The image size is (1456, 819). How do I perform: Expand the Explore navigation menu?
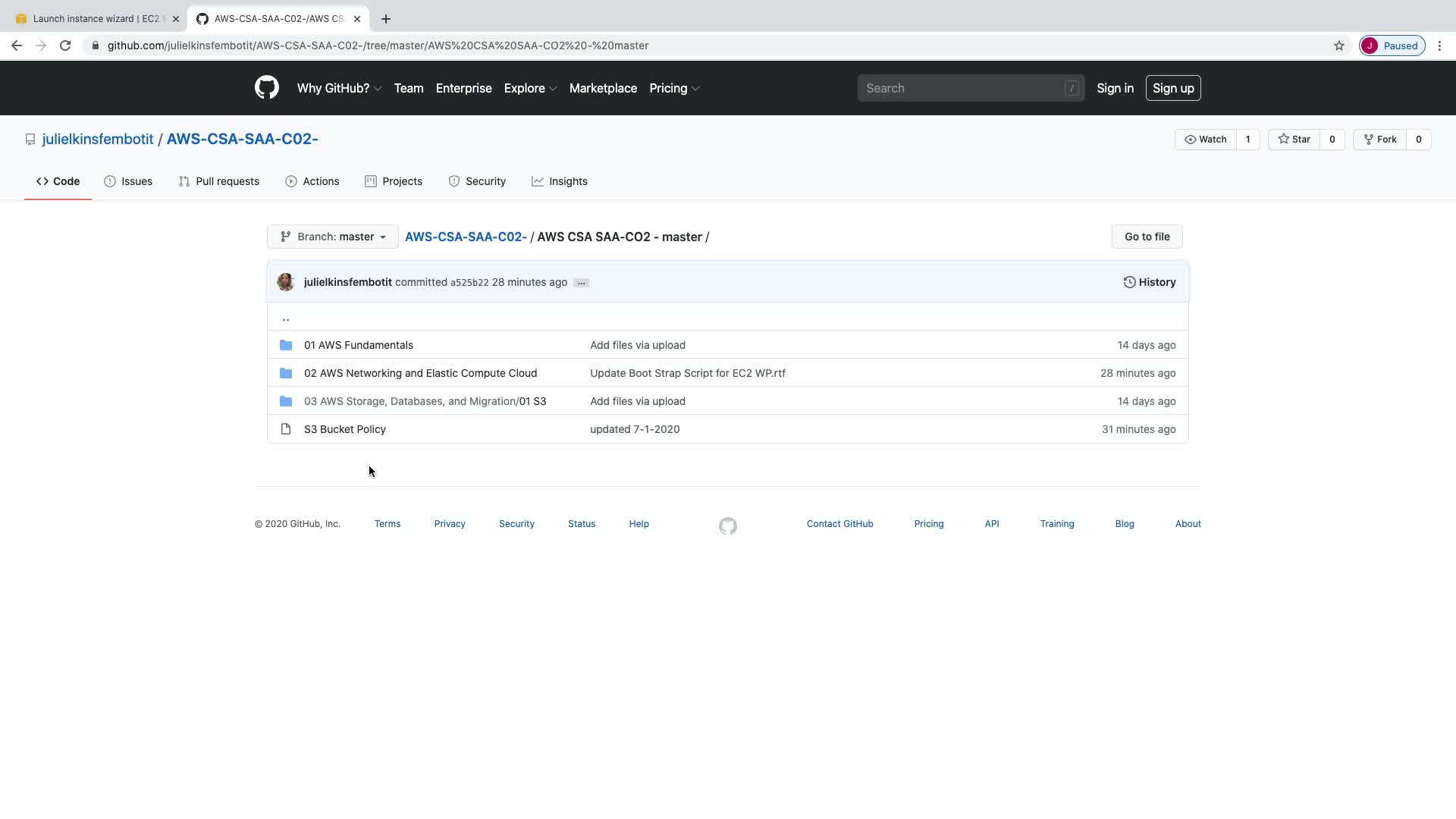530,88
